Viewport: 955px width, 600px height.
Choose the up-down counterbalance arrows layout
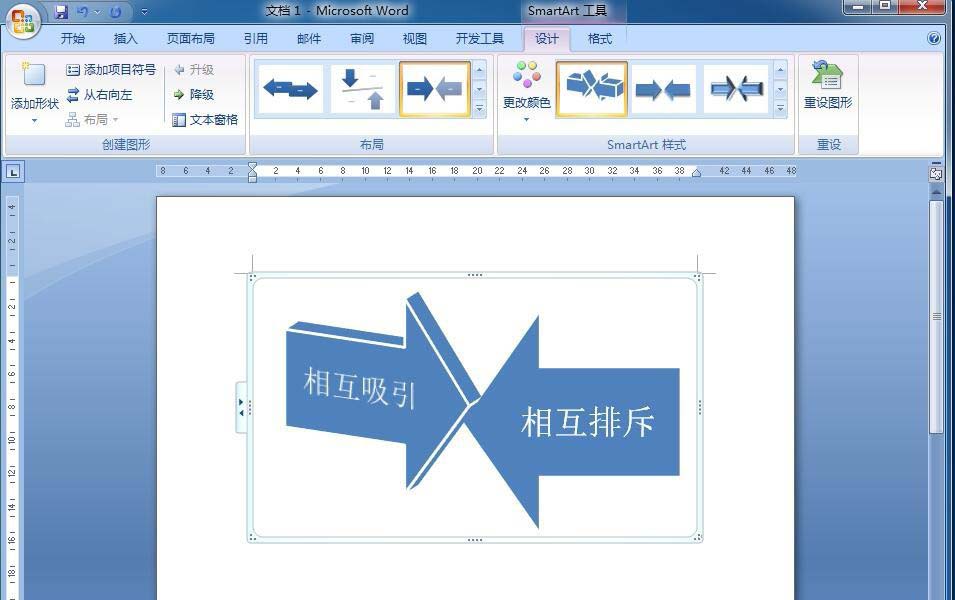pyautogui.click(x=362, y=89)
